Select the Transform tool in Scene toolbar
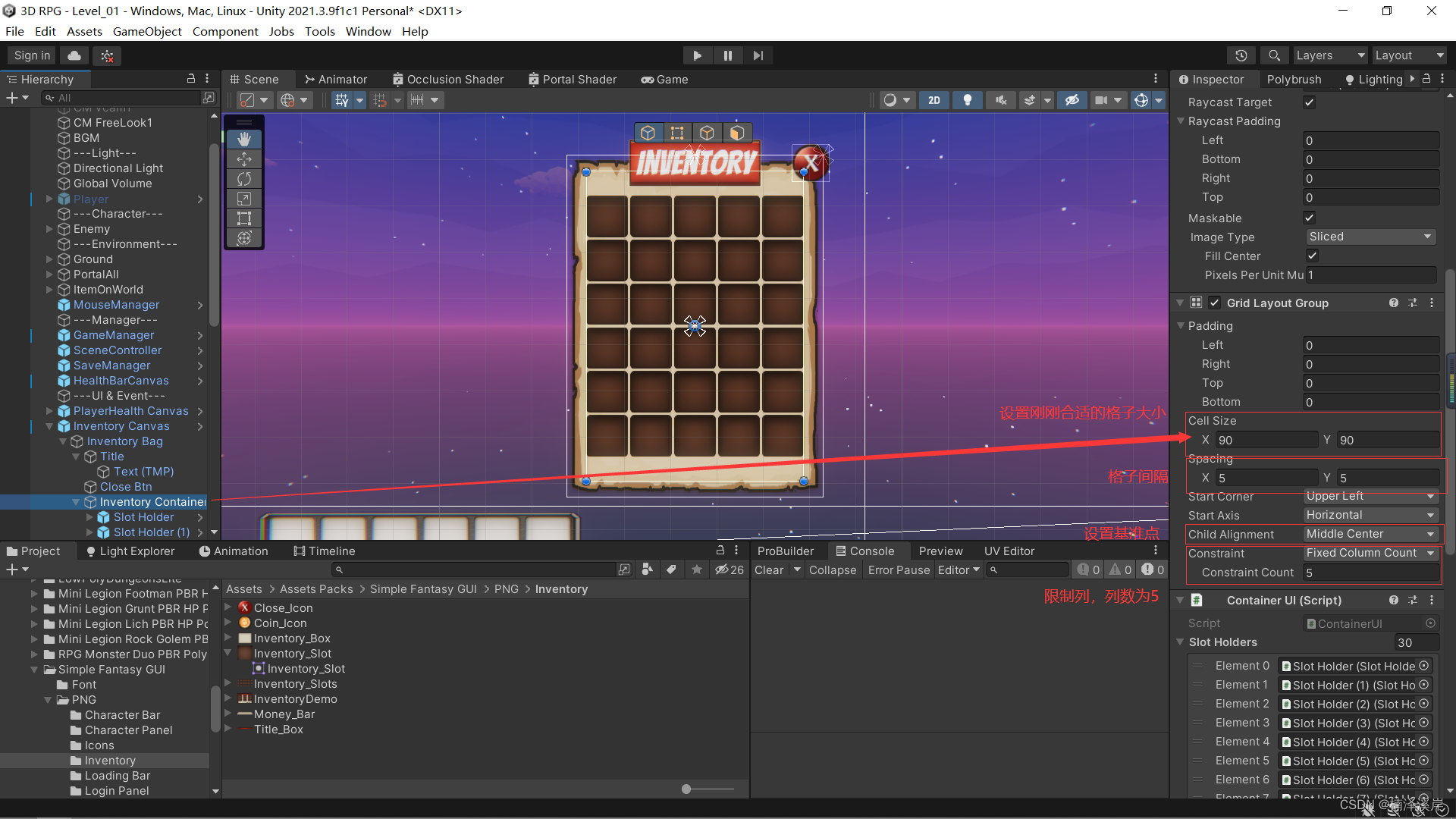Screen dimensions: 1456x819 [244, 237]
